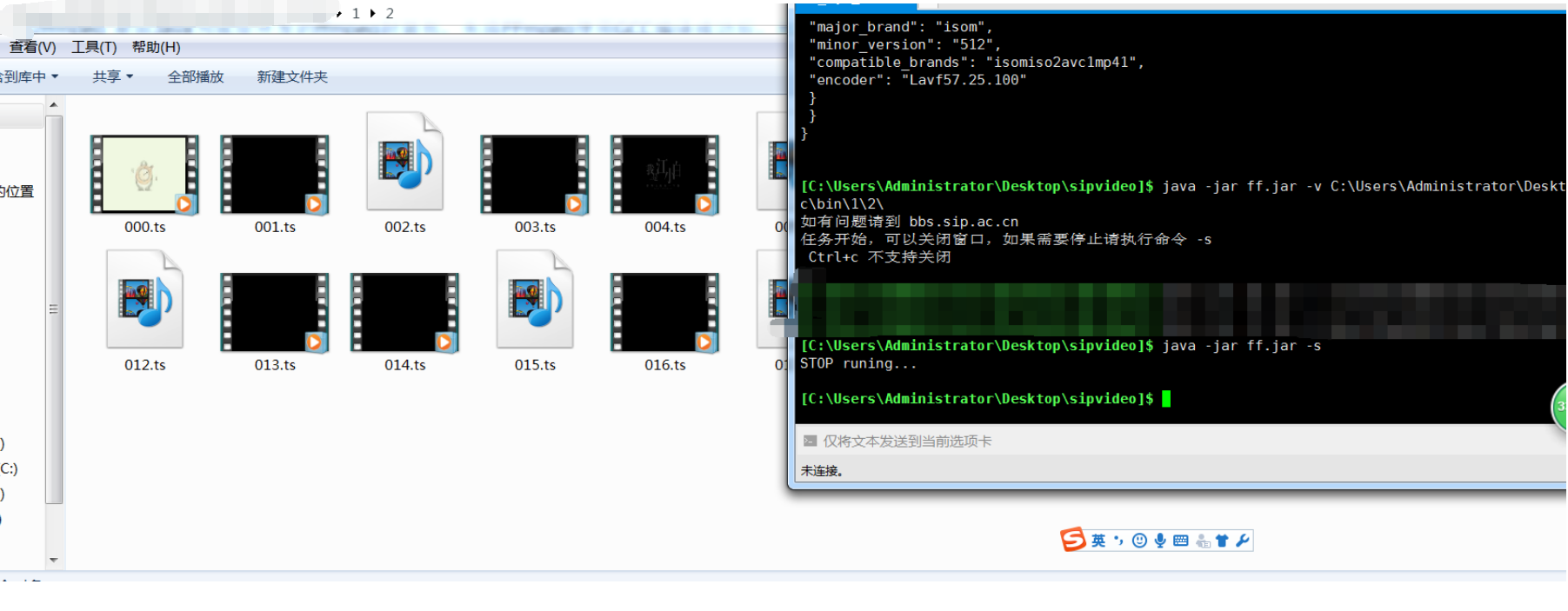Expand the 共享 dropdown in Explorer toolbar

click(x=113, y=76)
